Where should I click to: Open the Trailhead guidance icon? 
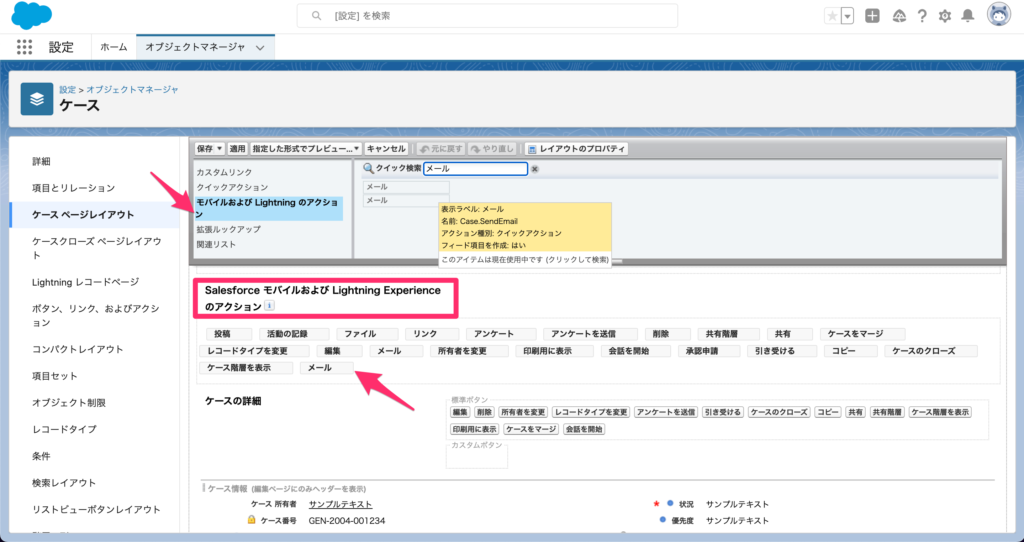(899, 16)
